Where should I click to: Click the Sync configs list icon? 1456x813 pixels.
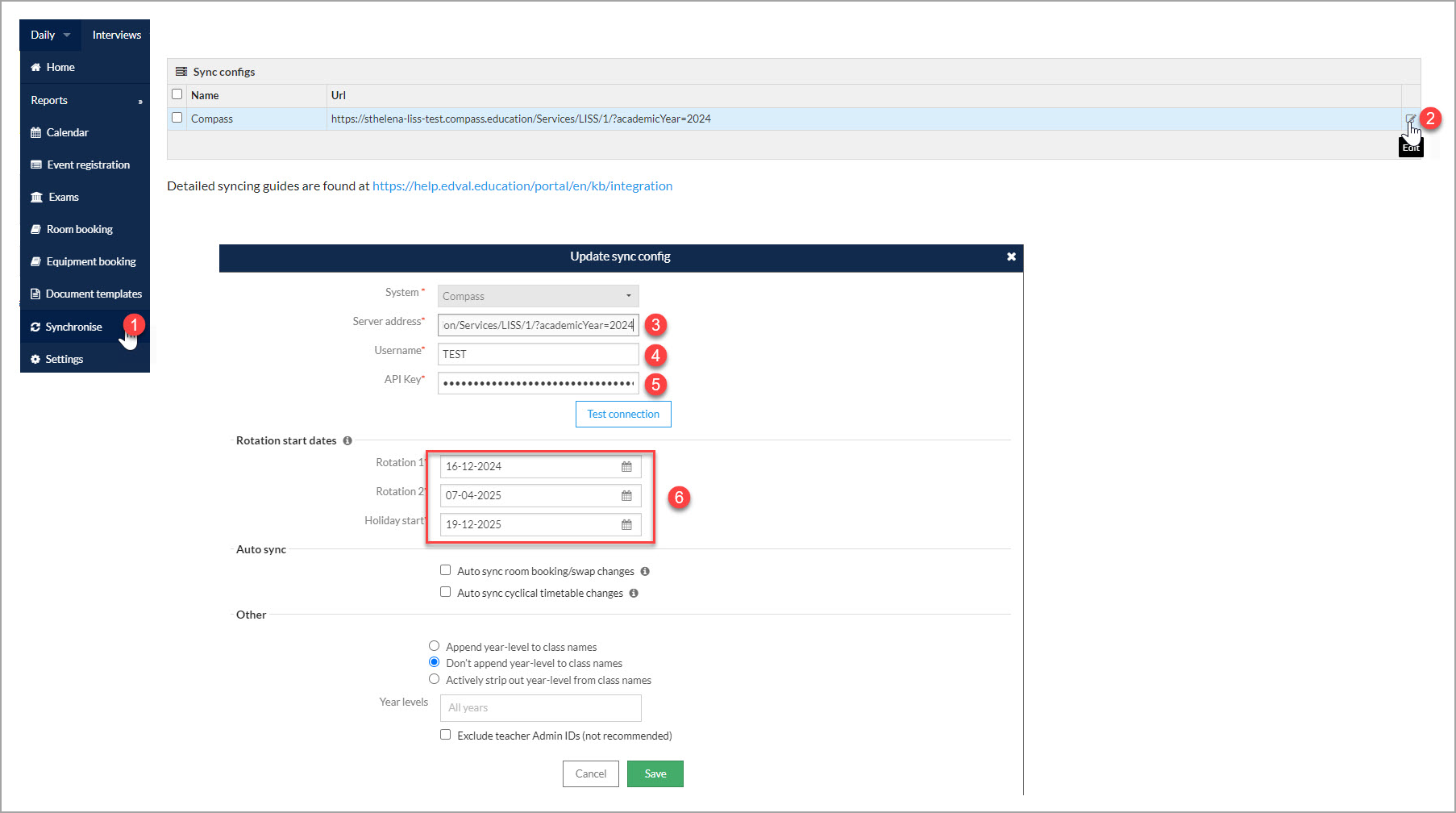(181, 72)
